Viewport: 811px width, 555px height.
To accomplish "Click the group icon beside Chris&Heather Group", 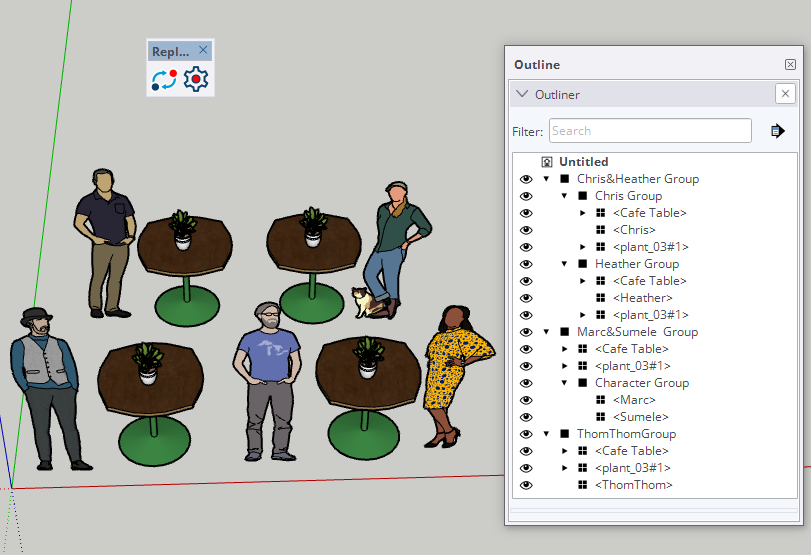I will click(x=565, y=179).
